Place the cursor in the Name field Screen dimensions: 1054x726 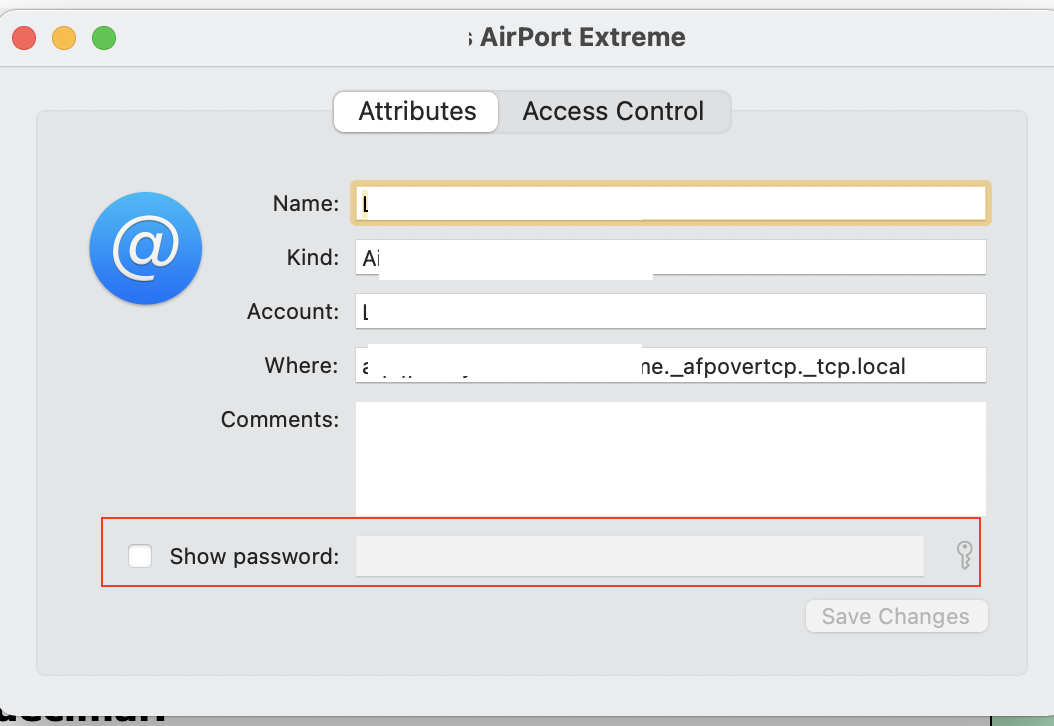(x=670, y=202)
